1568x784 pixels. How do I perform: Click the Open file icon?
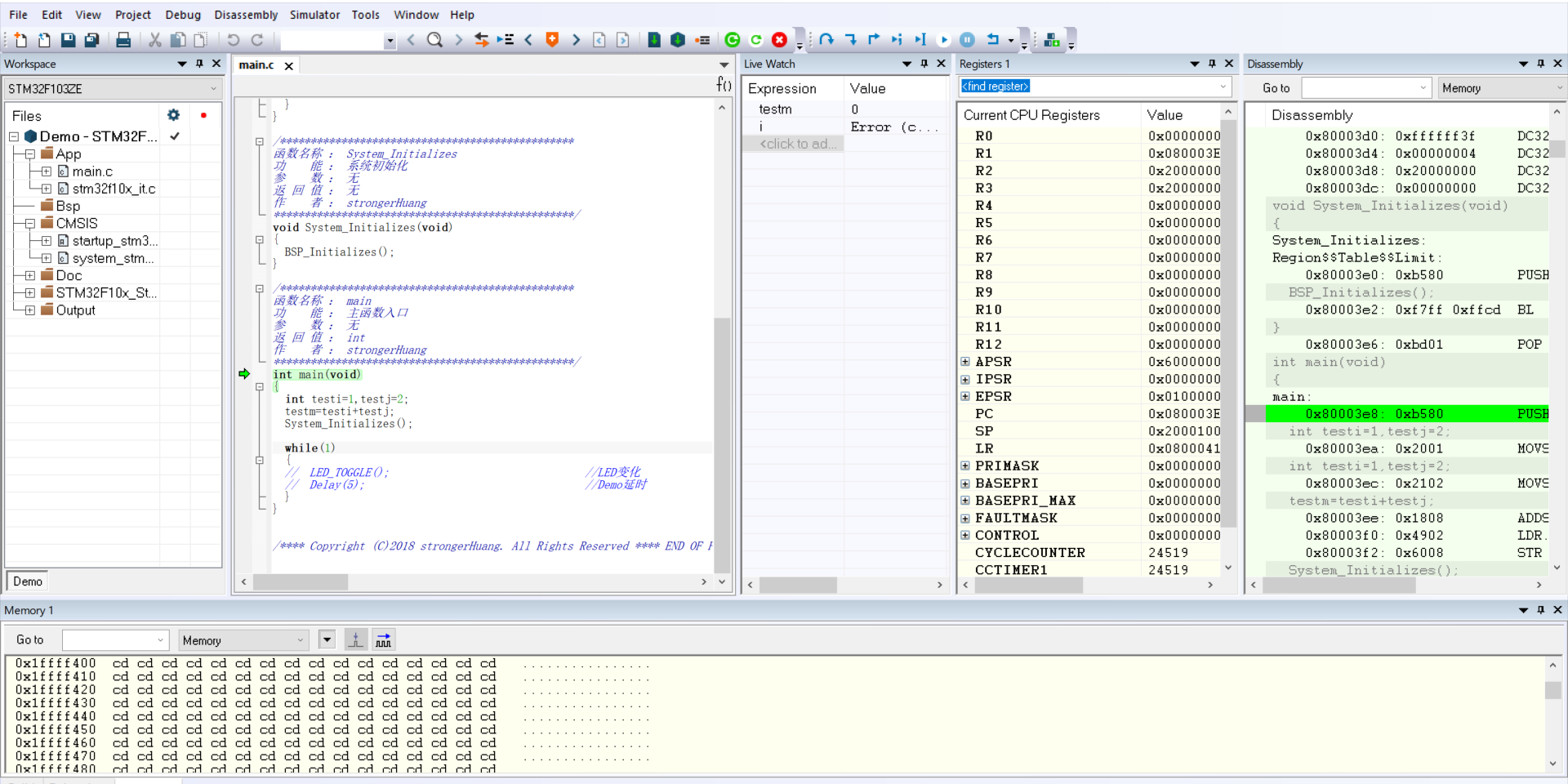click(44, 39)
